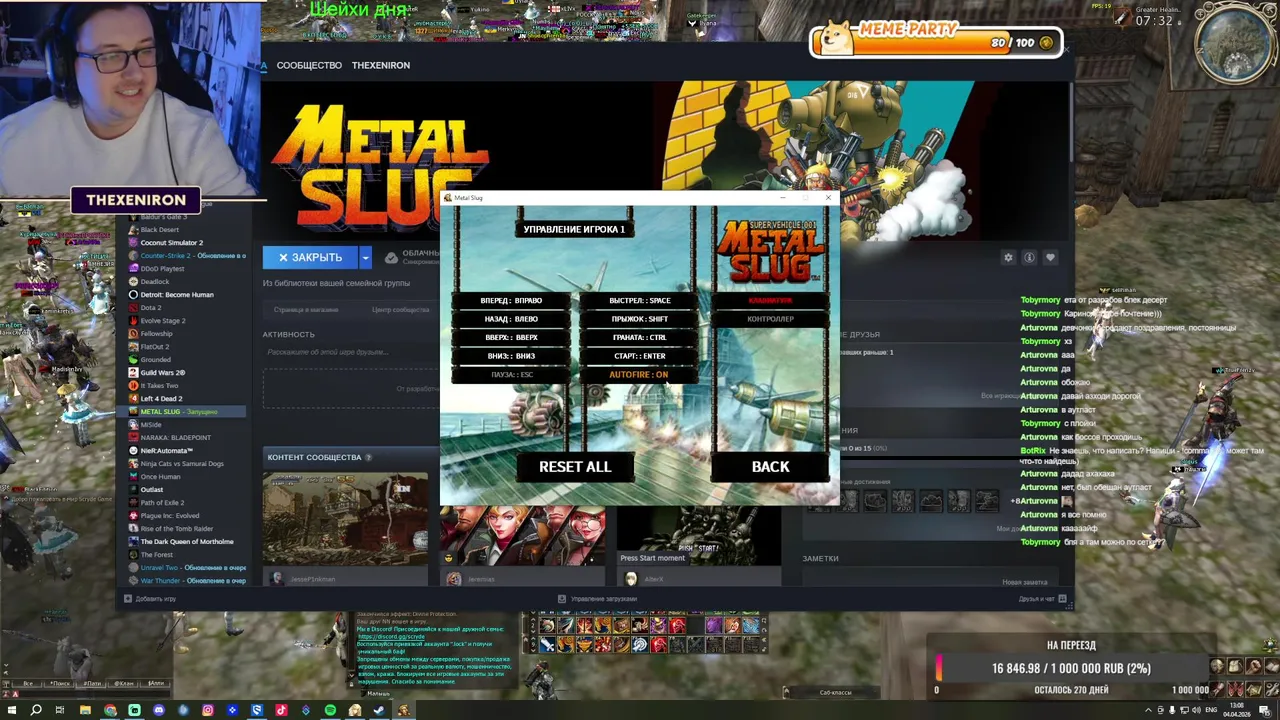Screen dimensions: 1280x720
Task: Select Keyboard input option in Metal Slug
Action: [770, 300]
